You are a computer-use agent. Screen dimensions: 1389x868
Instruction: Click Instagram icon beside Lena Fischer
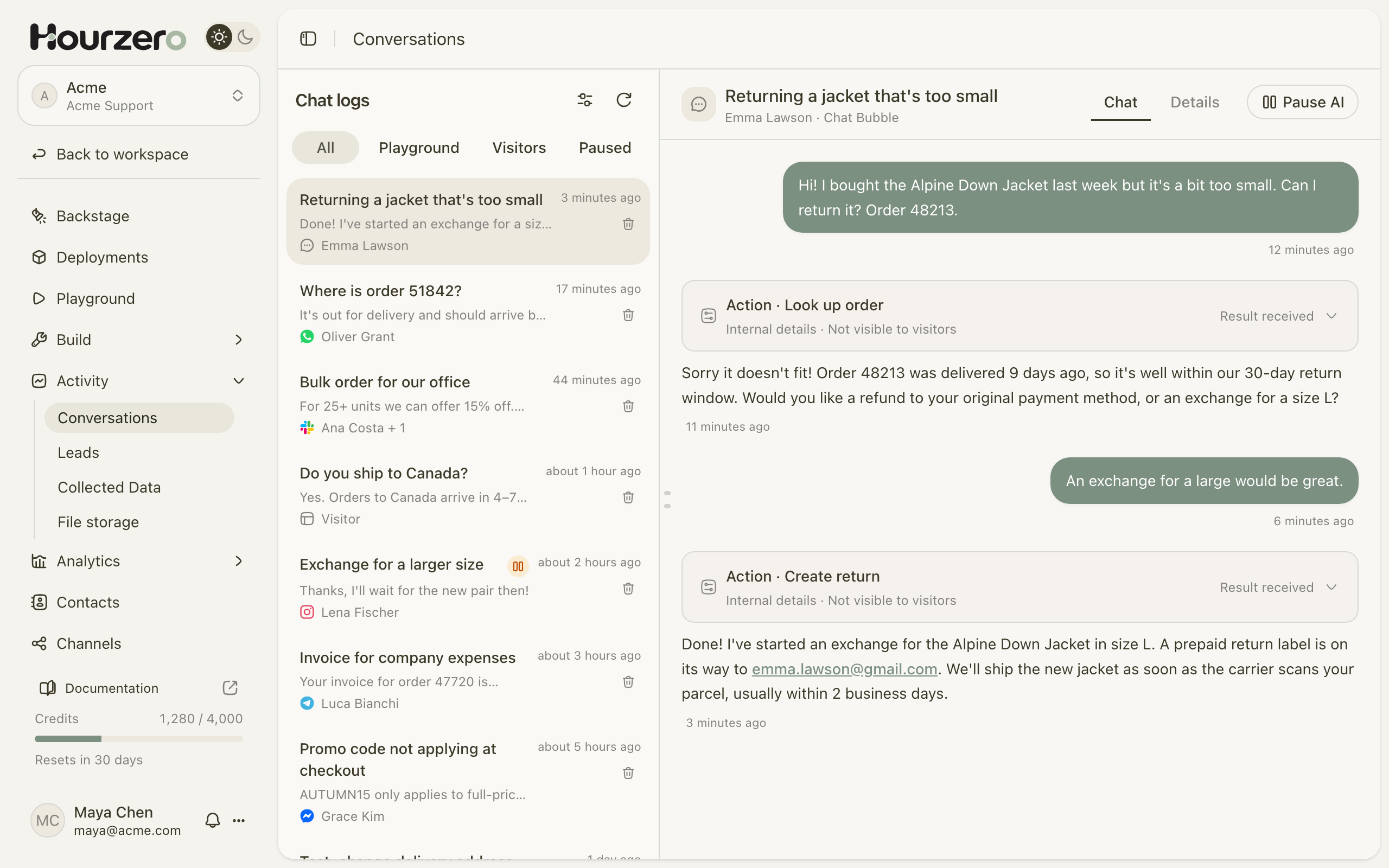307,612
